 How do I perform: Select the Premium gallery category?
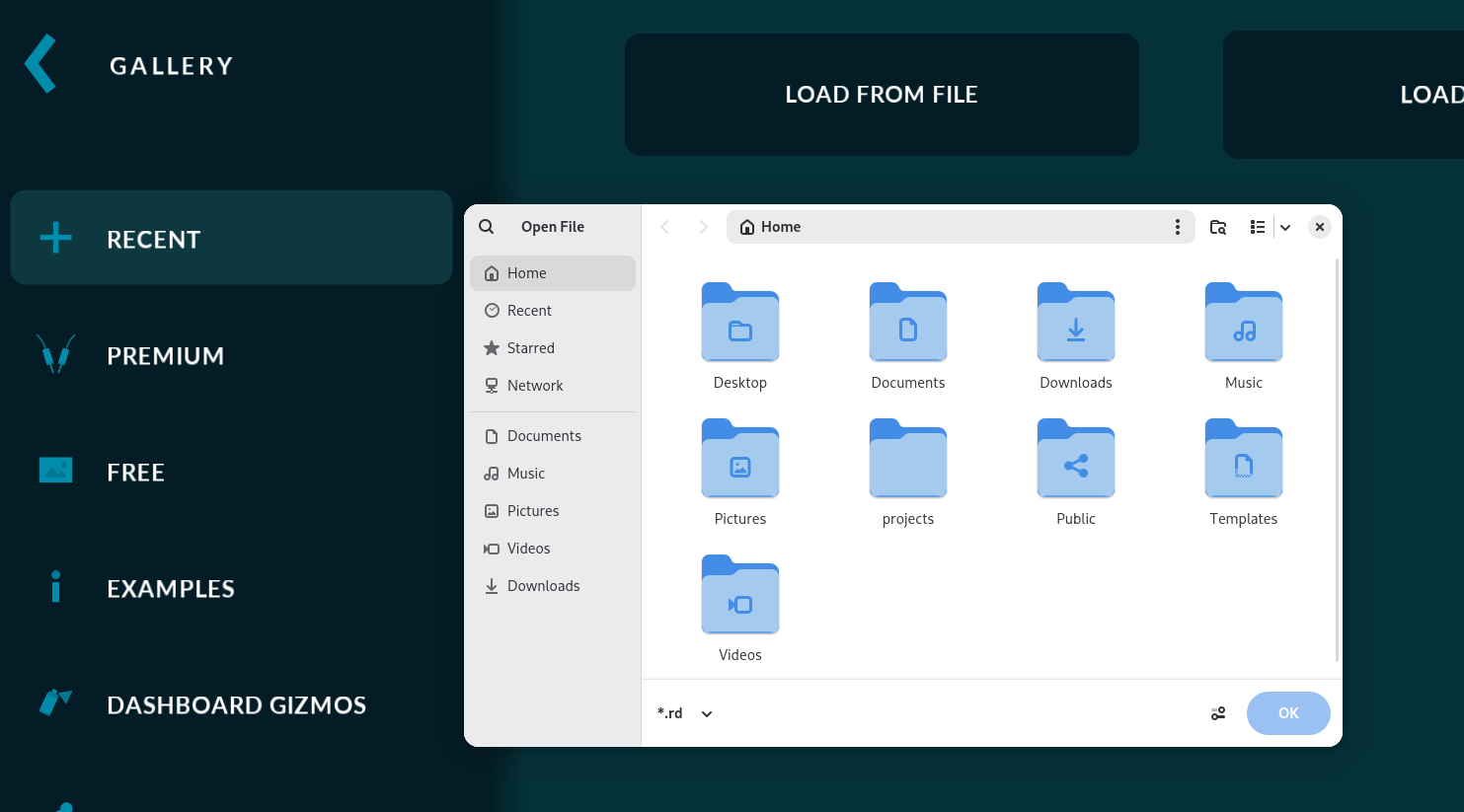tap(165, 355)
